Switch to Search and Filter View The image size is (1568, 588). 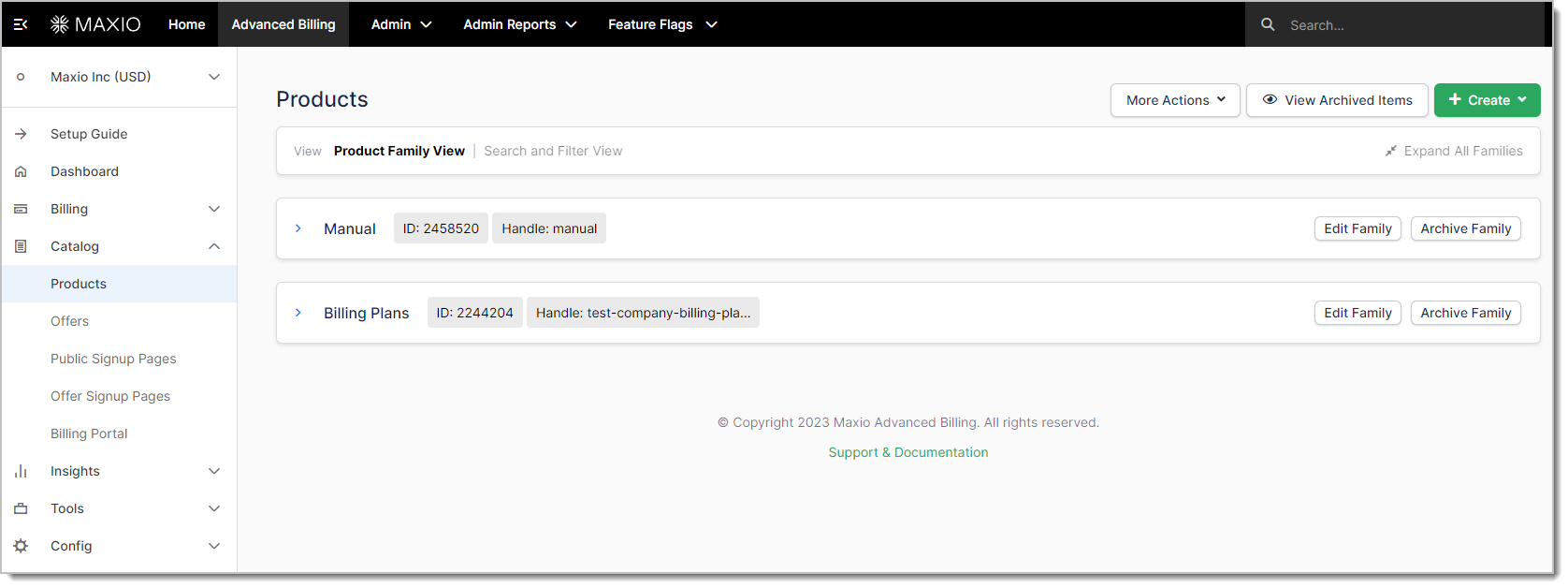tap(553, 151)
